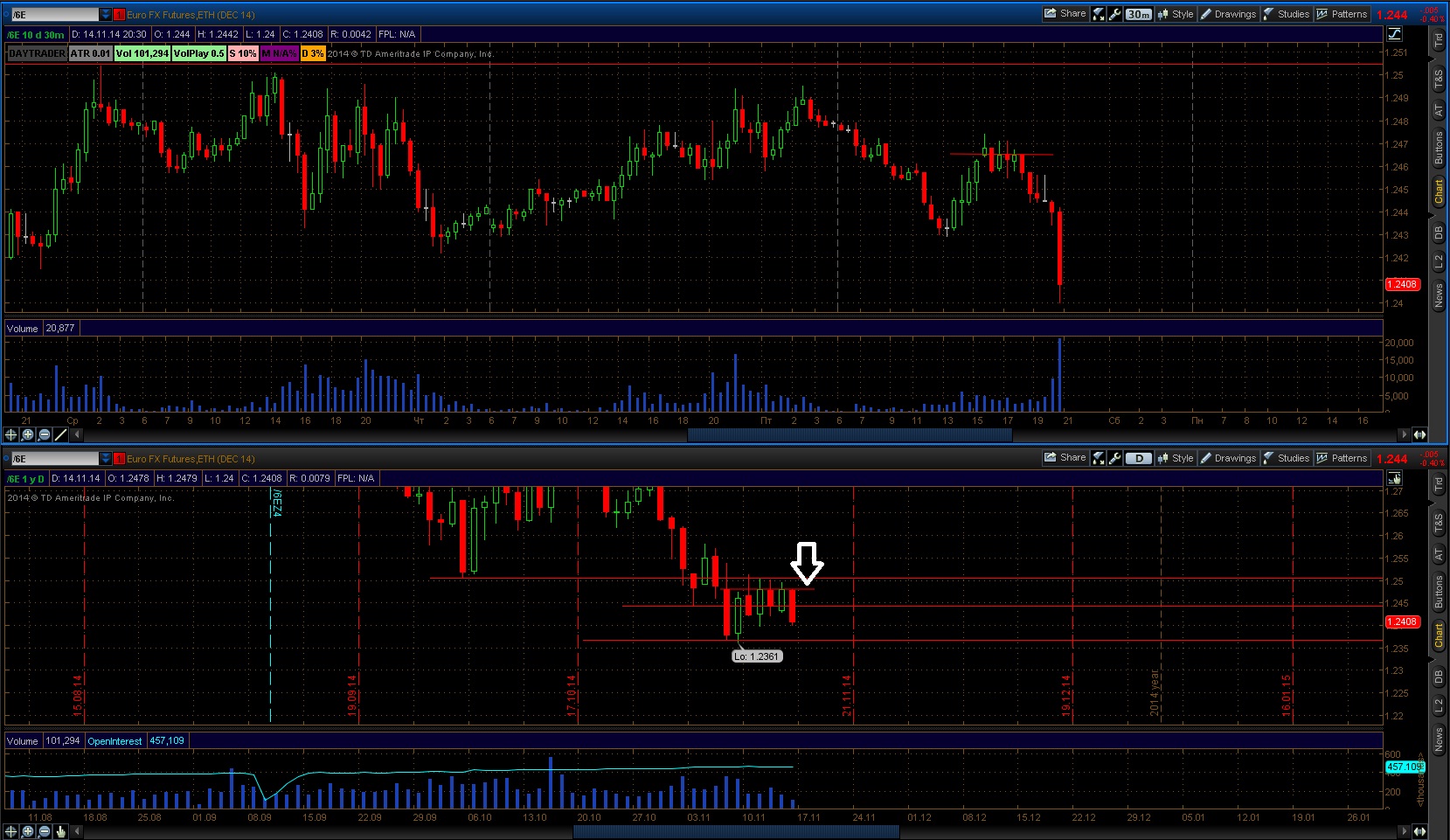The image size is (1450, 840).
Task: Click the green Vol 101,294 label
Action: pos(142,53)
